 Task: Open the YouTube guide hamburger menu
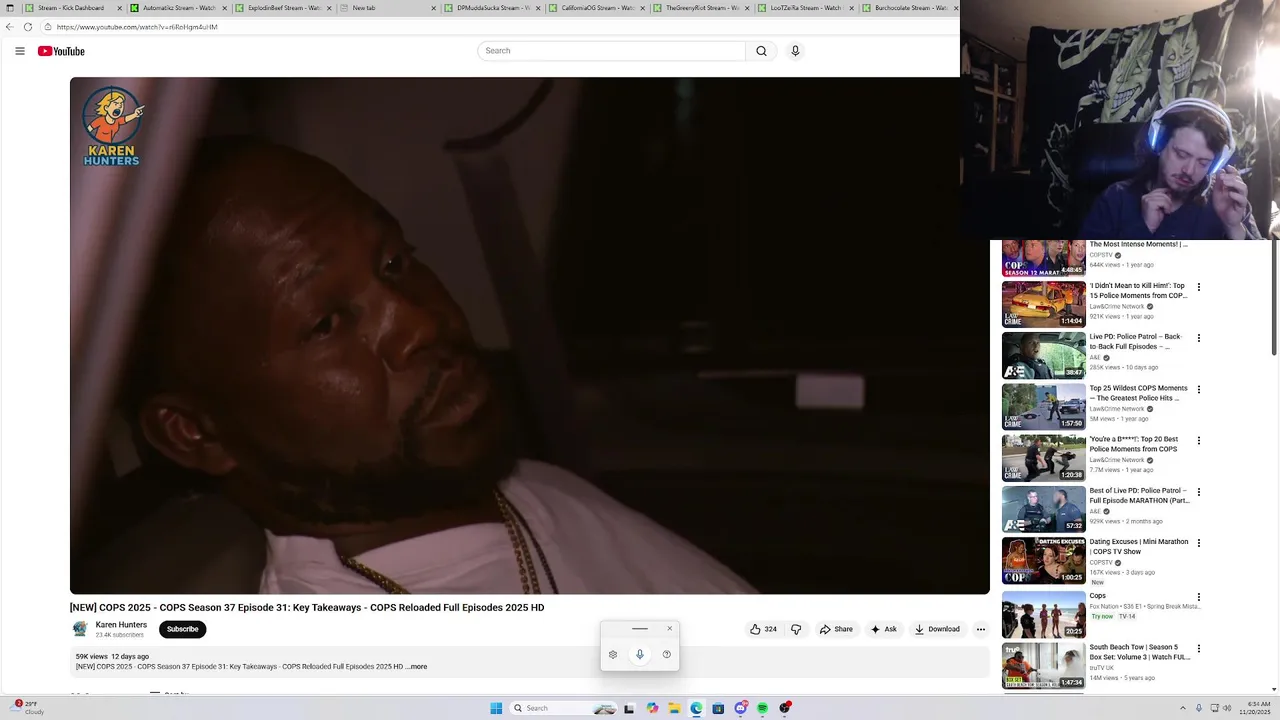(x=20, y=51)
